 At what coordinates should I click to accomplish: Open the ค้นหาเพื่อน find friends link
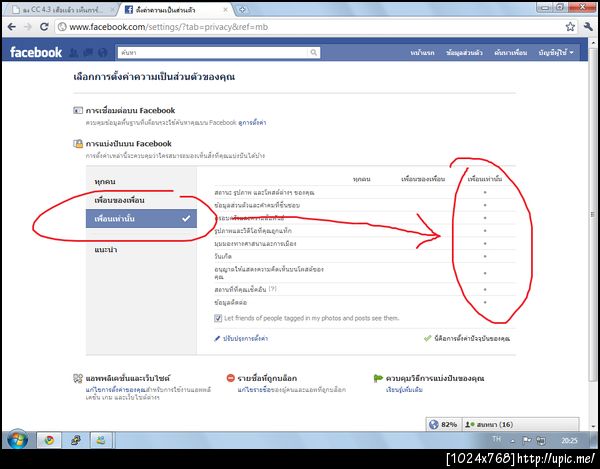[x=510, y=53]
